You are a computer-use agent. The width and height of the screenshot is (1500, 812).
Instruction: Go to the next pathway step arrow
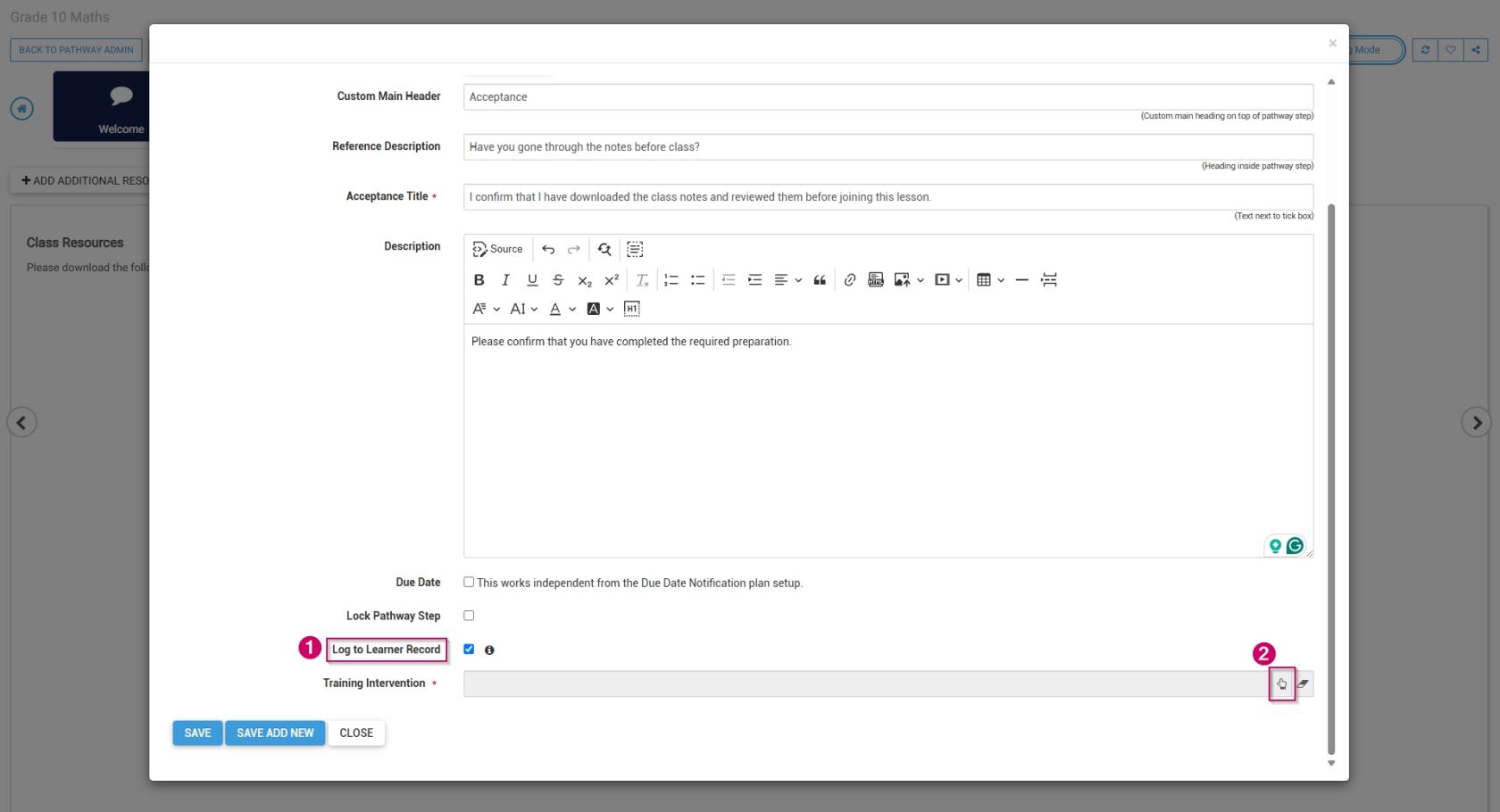coord(1476,422)
